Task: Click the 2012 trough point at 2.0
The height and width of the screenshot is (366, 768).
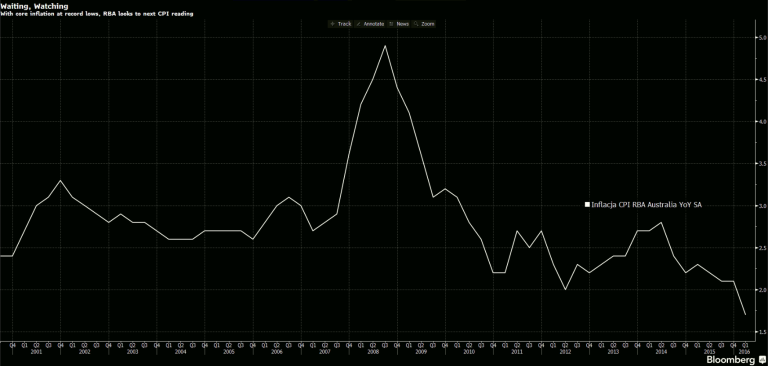Action: point(565,290)
